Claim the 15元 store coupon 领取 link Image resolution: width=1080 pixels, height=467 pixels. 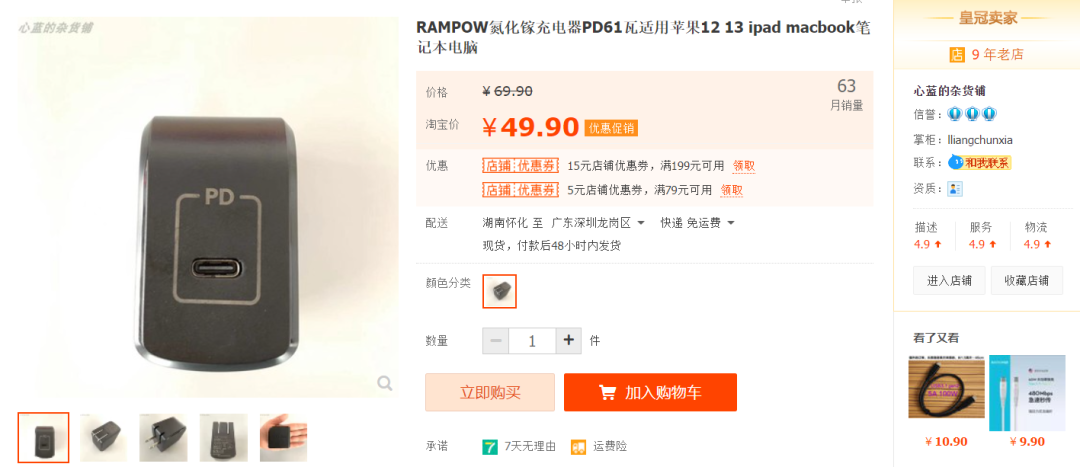tap(744, 166)
